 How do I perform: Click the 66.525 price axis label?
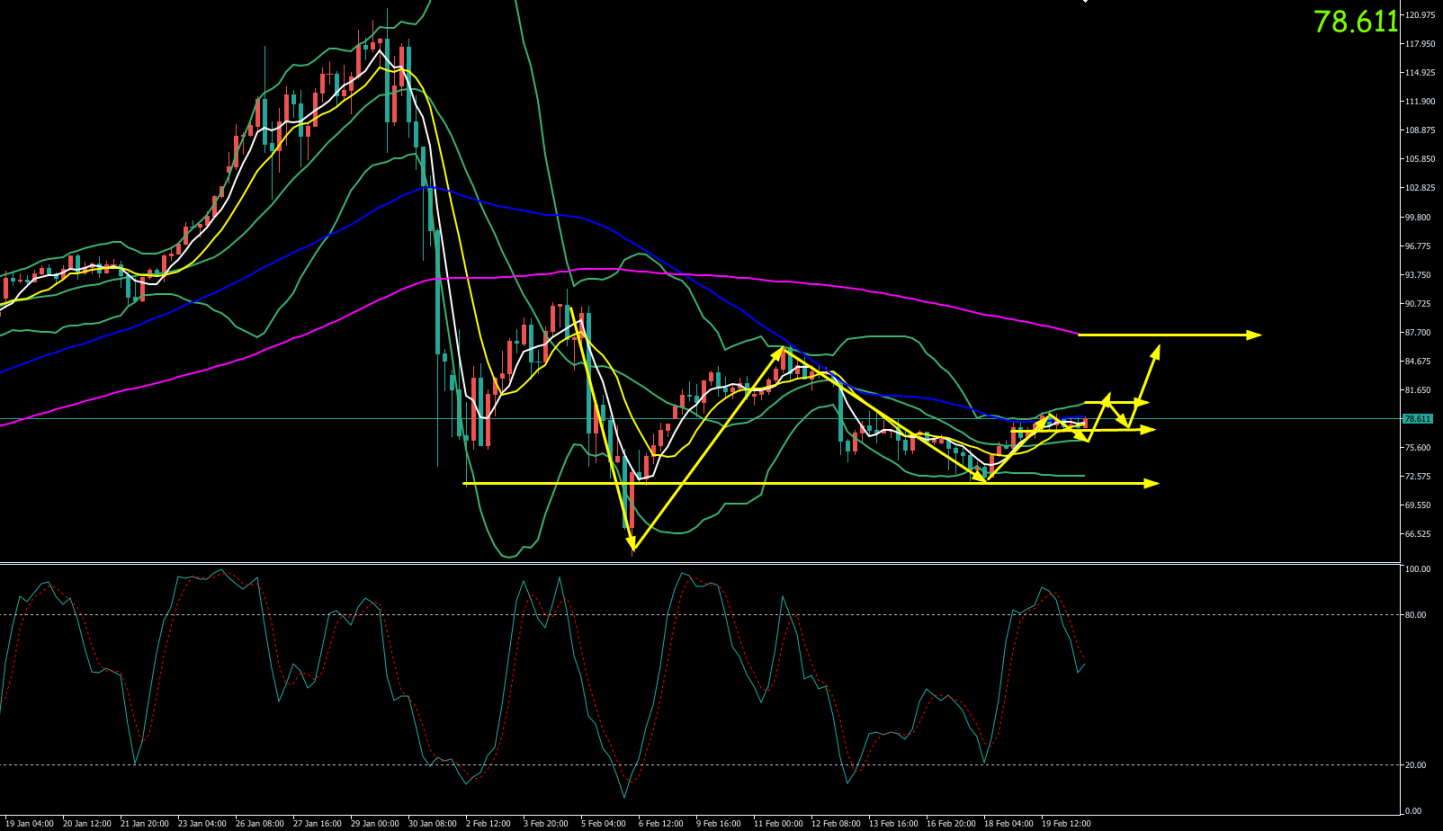point(1420,534)
